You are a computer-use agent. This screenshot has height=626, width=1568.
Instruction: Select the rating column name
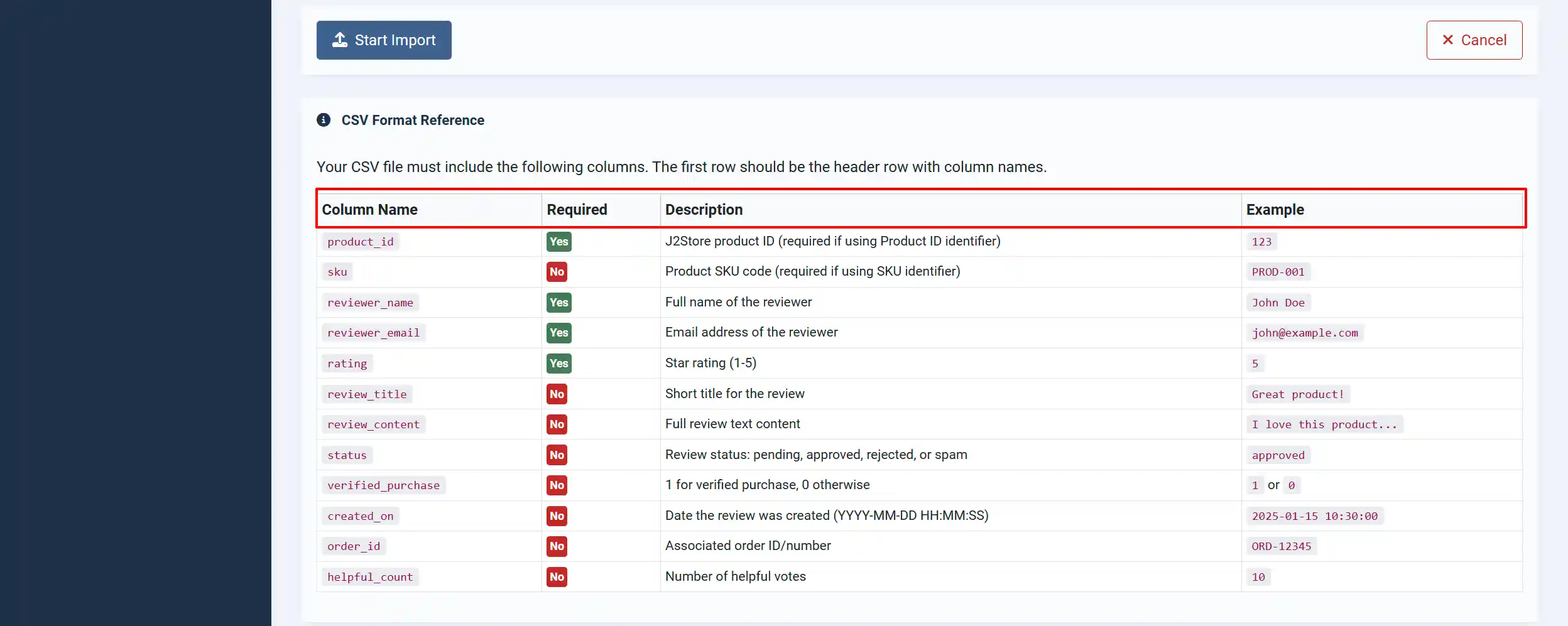(x=347, y=364)
